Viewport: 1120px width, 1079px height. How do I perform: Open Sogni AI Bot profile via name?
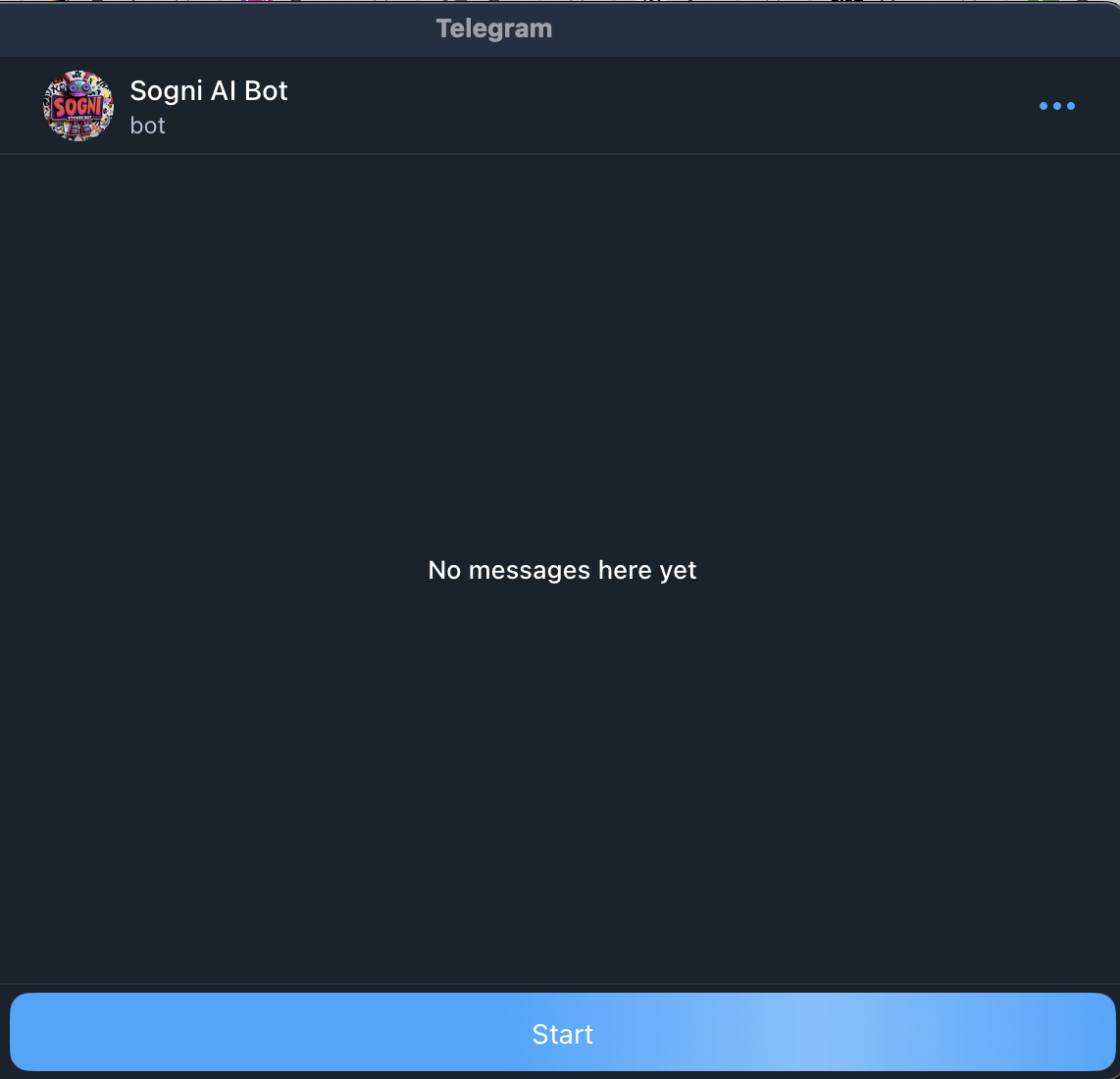pyautogui.click(x=209, y=91)
